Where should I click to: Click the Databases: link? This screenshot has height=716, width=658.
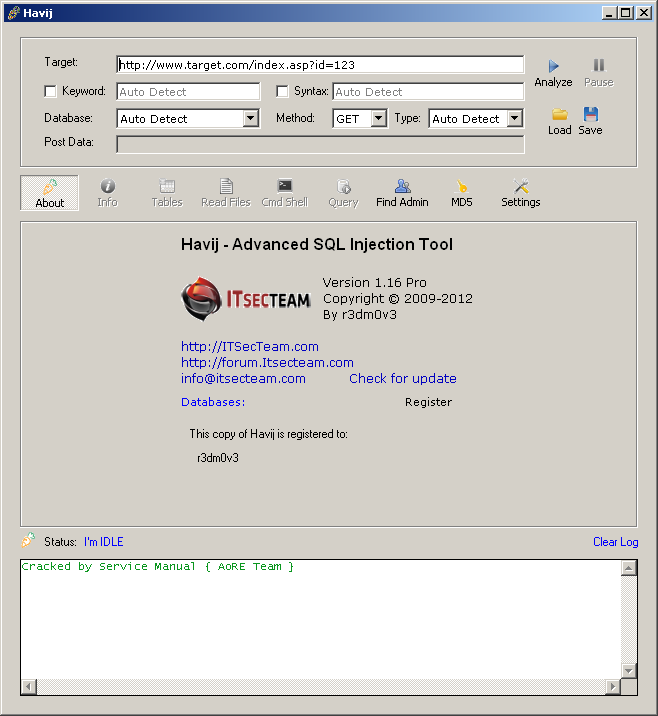tap(213, 402)
